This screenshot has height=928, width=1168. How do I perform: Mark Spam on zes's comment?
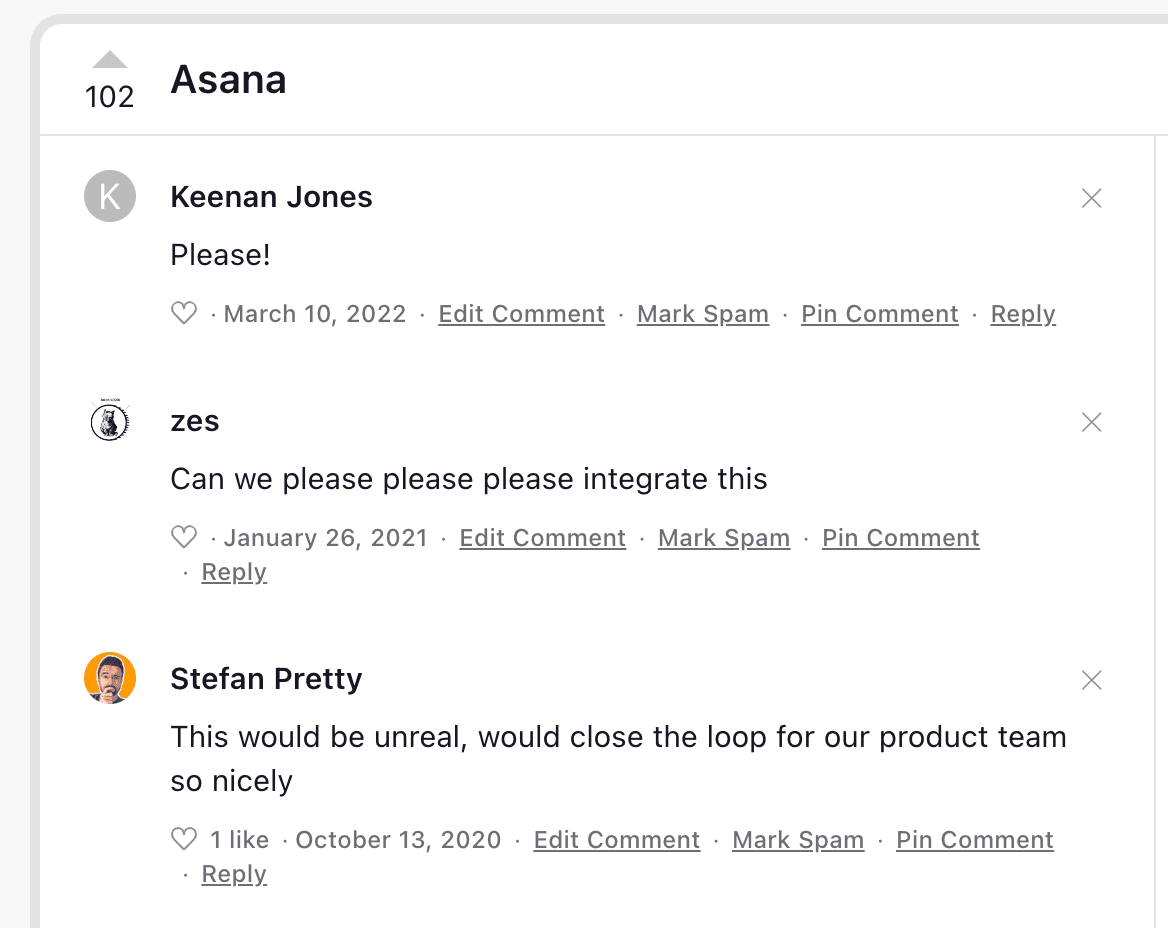(x=723, y=538)
